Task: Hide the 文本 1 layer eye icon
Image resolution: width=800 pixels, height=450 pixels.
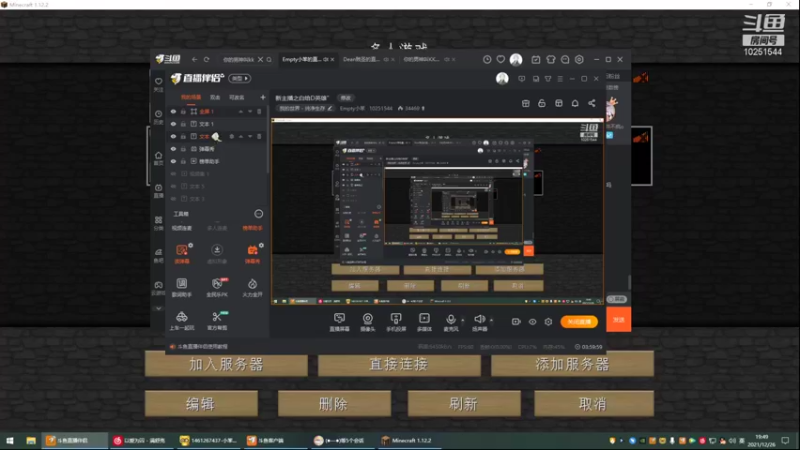Action: (x=173, y=124)
